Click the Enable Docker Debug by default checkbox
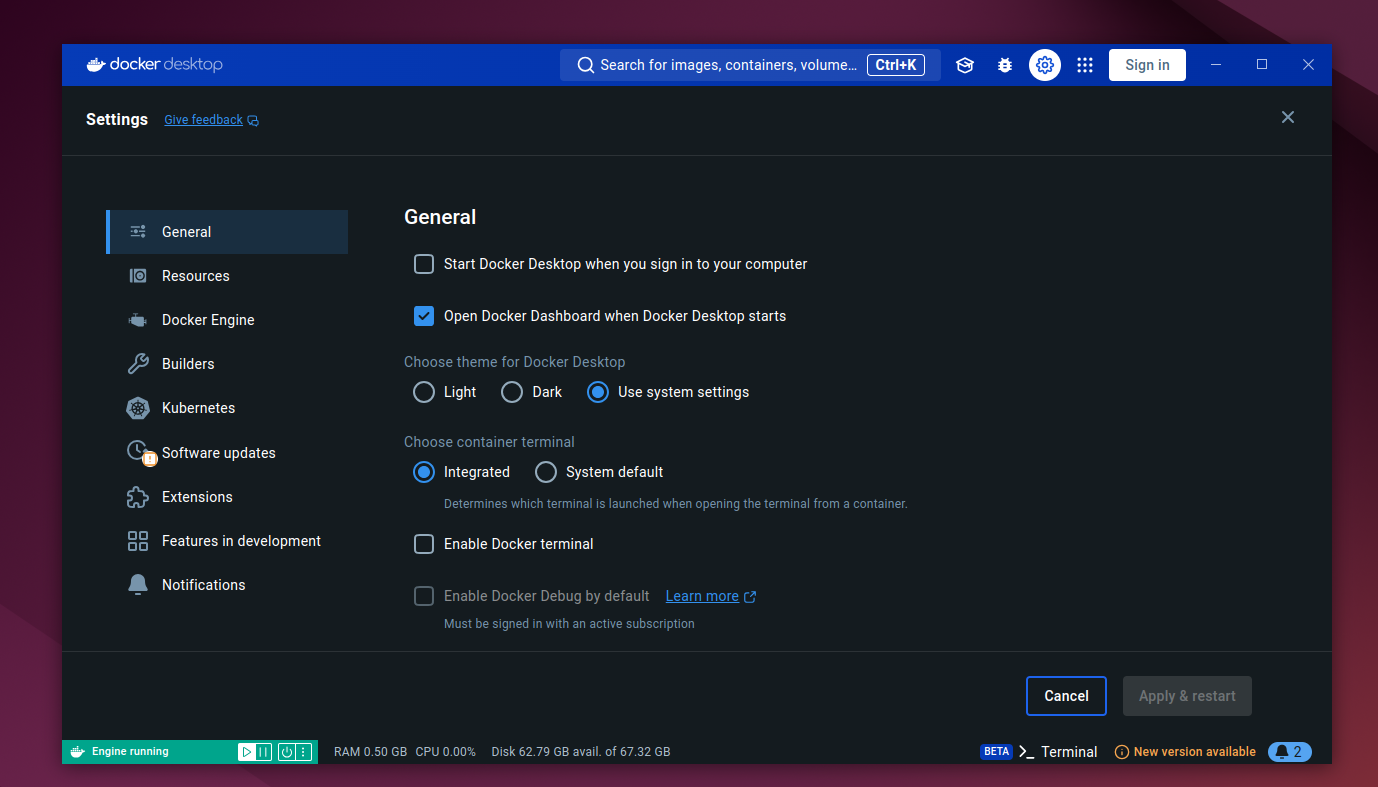 coord(424,596)
